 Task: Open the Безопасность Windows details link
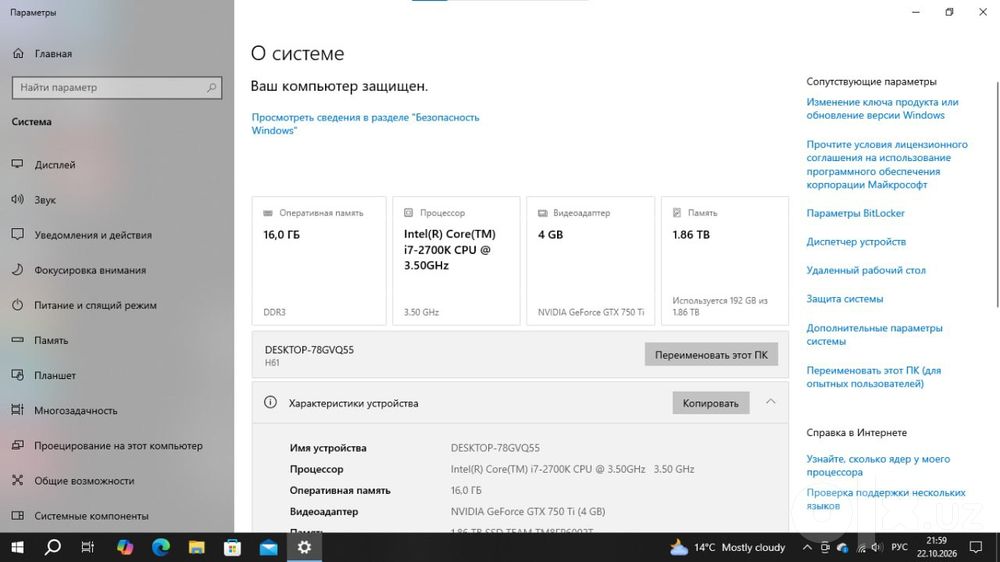point(365,124)
